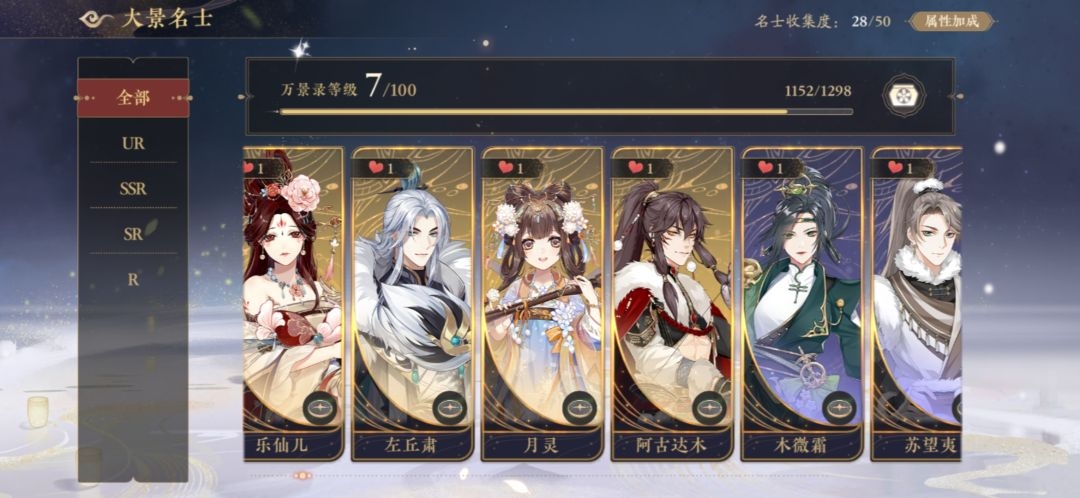The width and height of the screenshot is (1080, 498).
Task: Tap the compass icon on 月灵 card
Action: pos(579,408)
